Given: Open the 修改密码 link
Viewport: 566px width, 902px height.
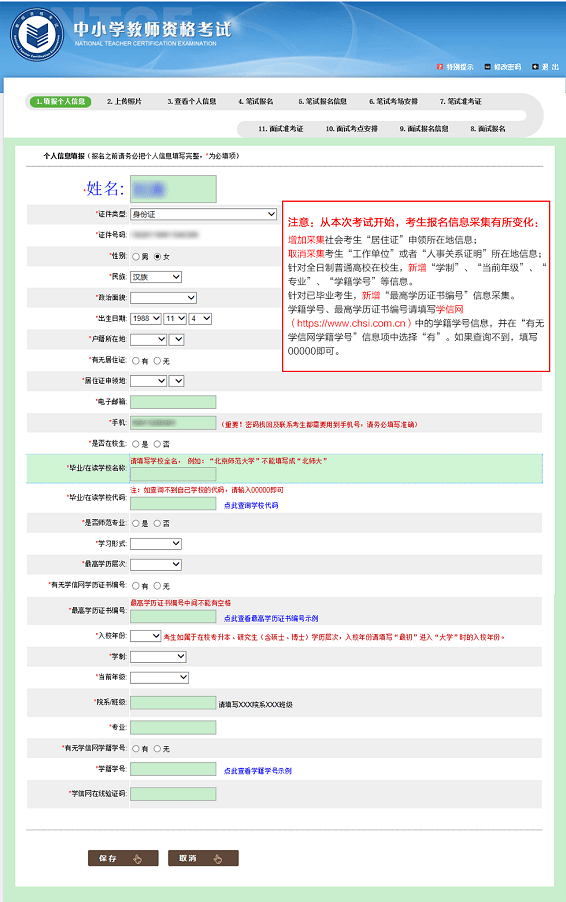Looking at the screenshot, I should pos(507,67).
